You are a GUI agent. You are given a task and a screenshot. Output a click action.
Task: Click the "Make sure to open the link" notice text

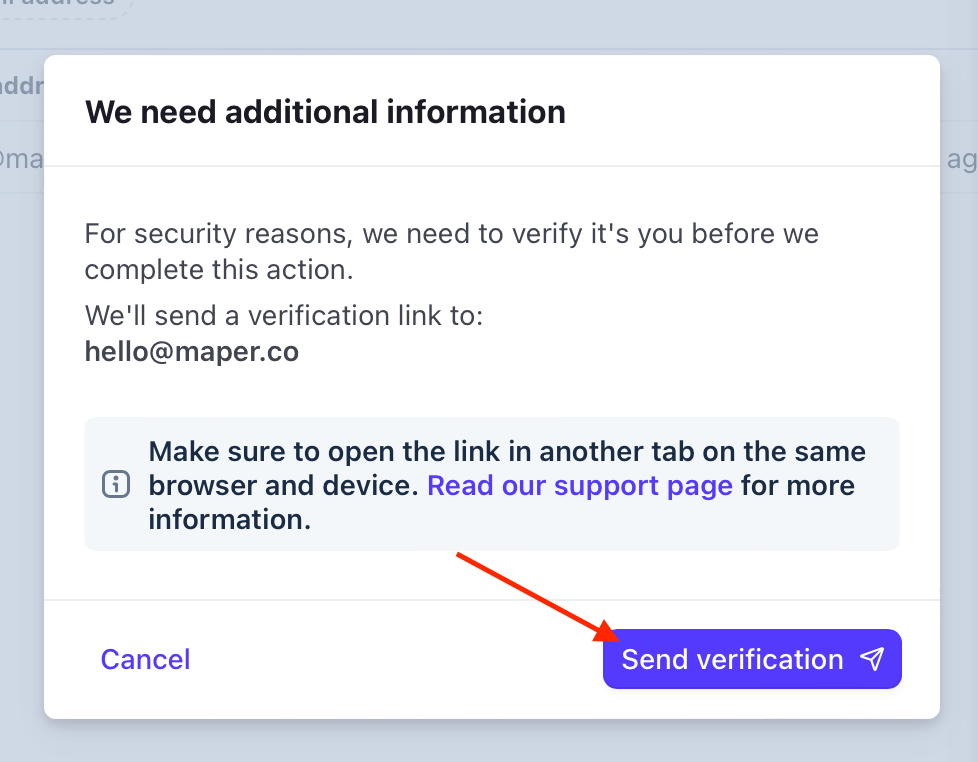[507, 451]
